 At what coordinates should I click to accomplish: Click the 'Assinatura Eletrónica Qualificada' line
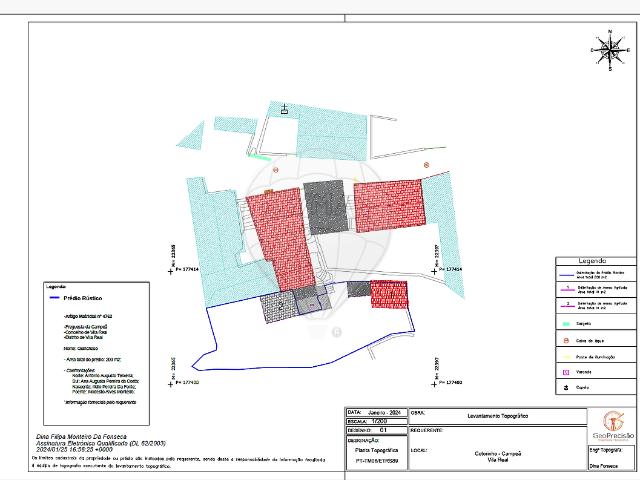click(x=101, y=443)
